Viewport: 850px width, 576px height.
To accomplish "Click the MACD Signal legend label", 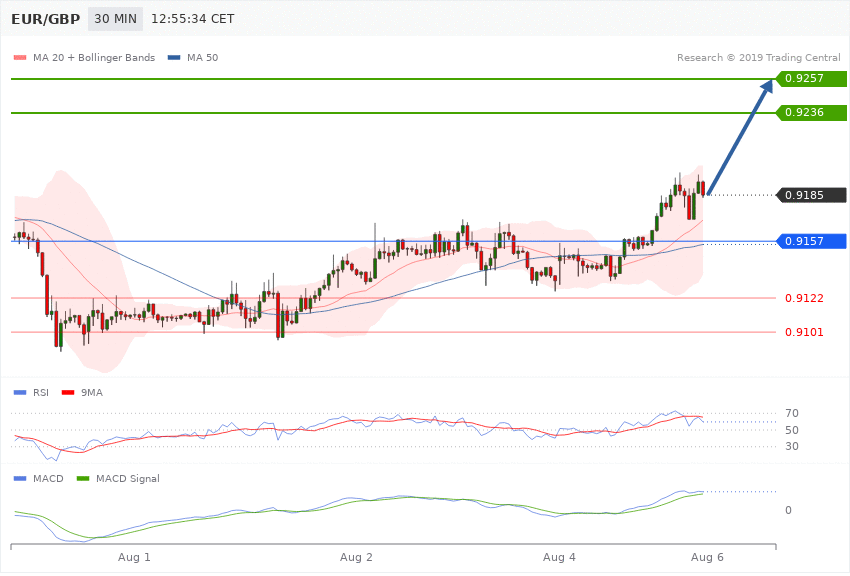I will 128,479.
